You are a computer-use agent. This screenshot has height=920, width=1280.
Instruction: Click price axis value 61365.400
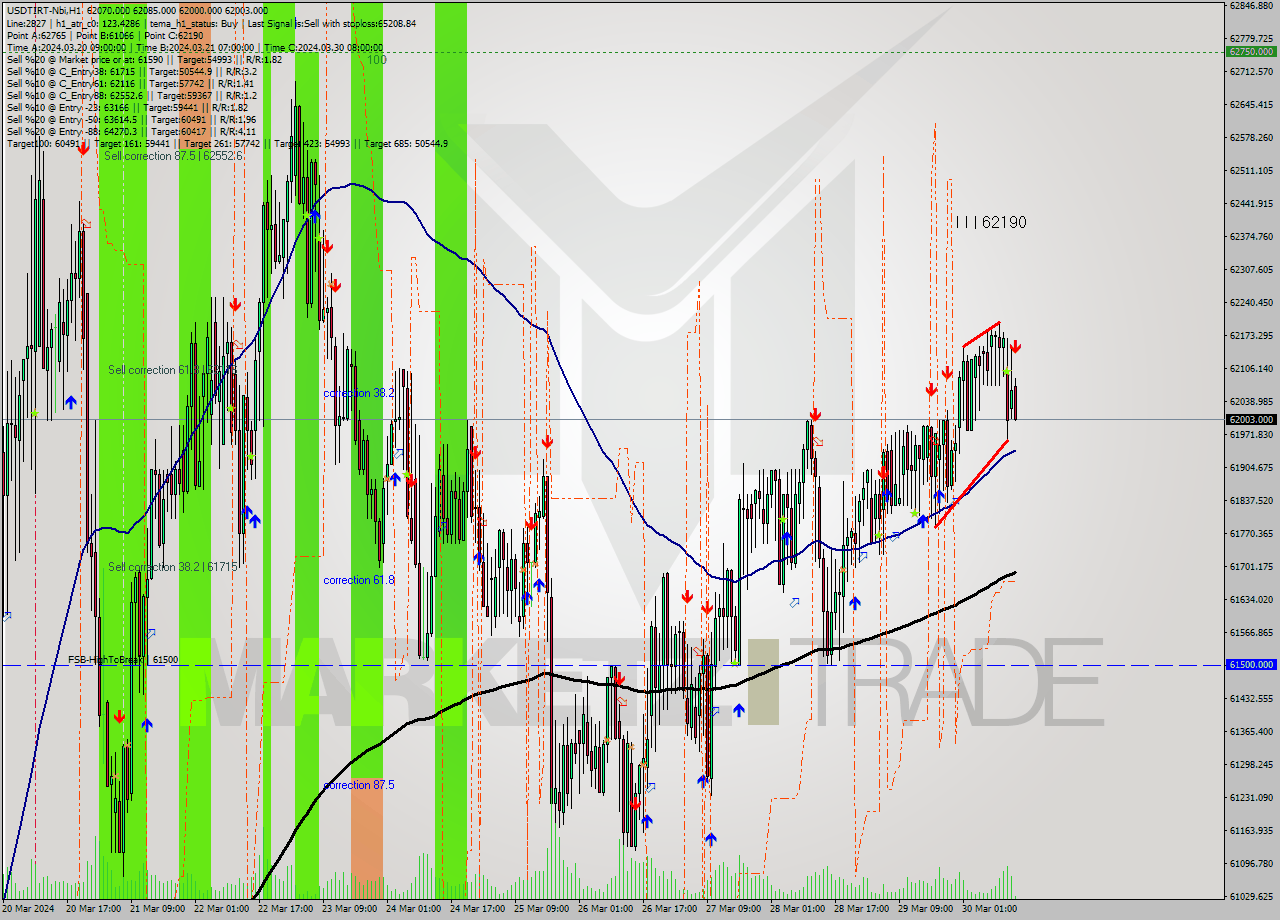tap(1251, 731)
